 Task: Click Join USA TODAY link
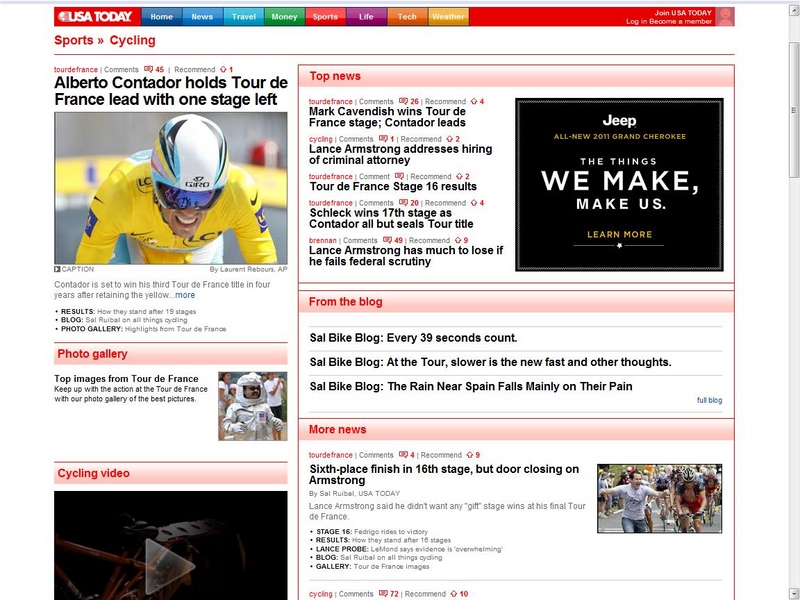(x=683, y=13)
